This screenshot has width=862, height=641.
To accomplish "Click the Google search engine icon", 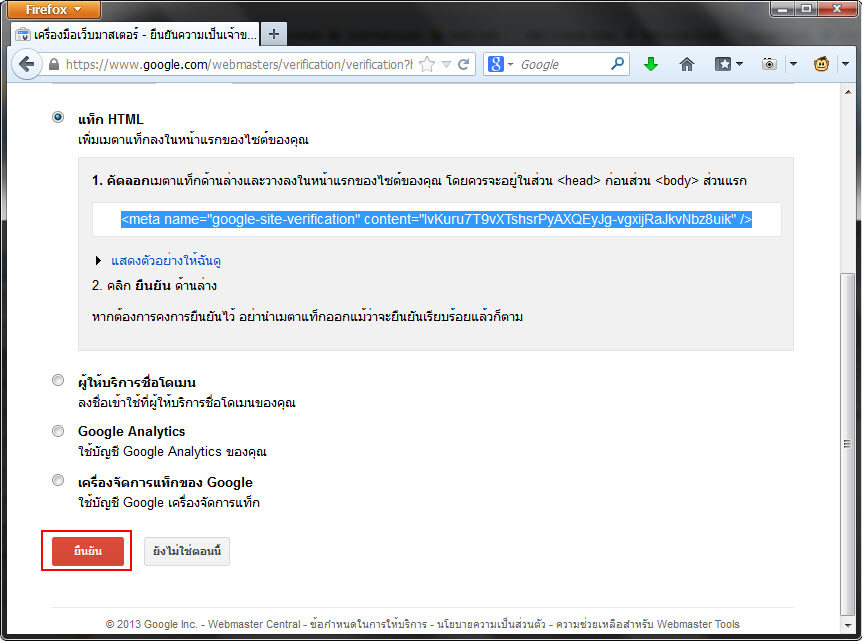I will pos(495,64).
